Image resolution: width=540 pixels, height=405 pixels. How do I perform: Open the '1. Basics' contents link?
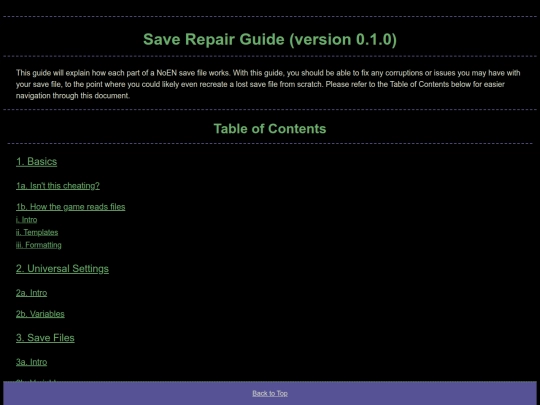click(x=37, y=162)
